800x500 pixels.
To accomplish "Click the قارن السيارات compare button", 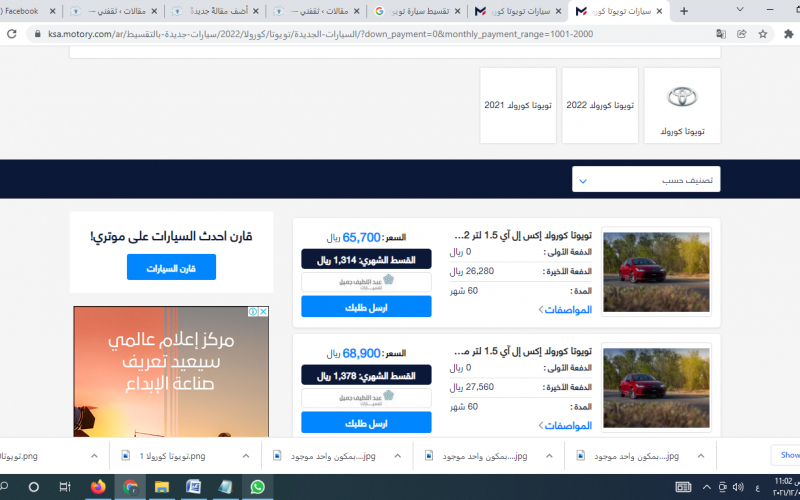I will click(171, 267).
